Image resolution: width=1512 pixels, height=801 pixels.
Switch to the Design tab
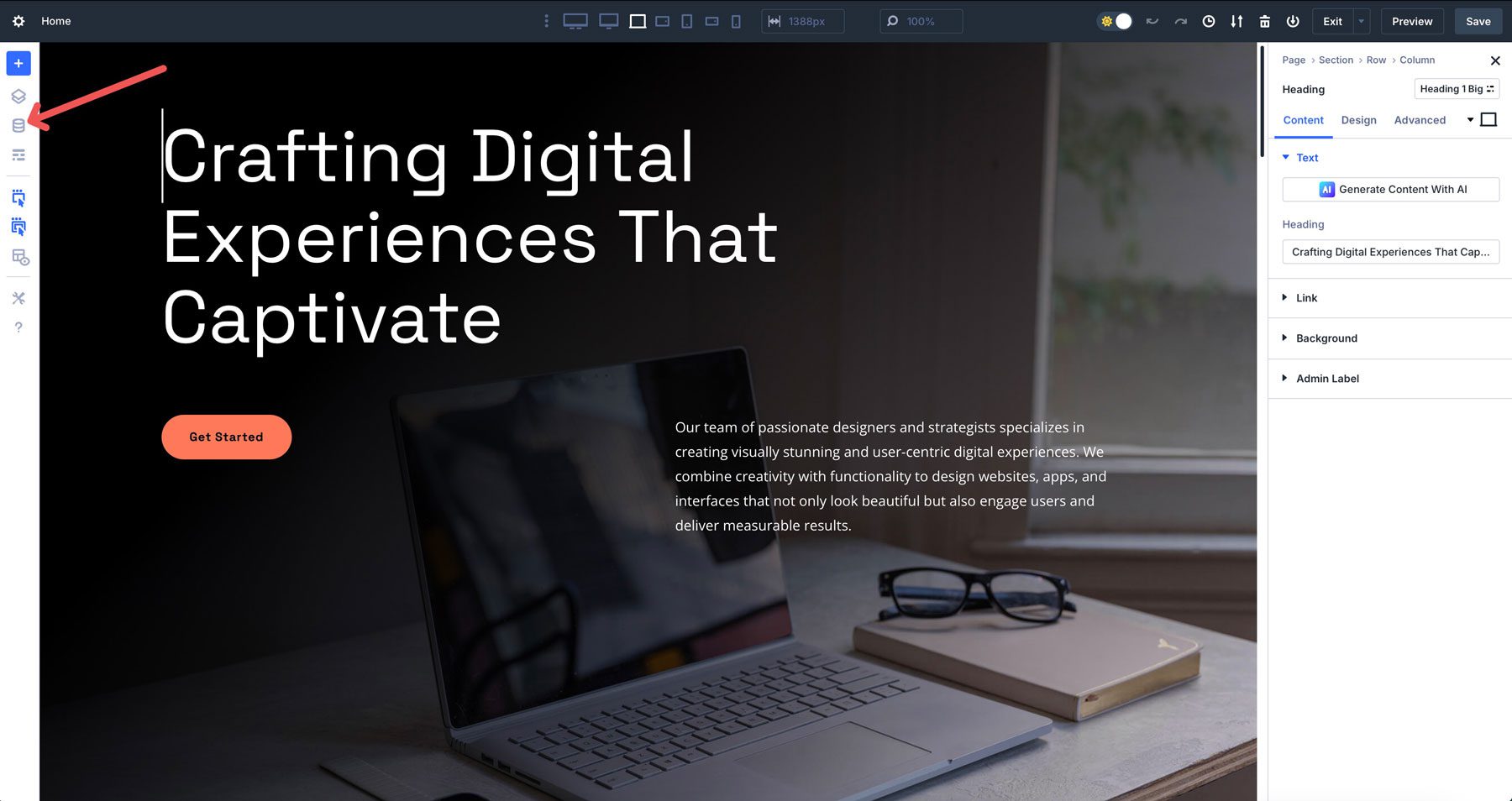[1358, 120]
